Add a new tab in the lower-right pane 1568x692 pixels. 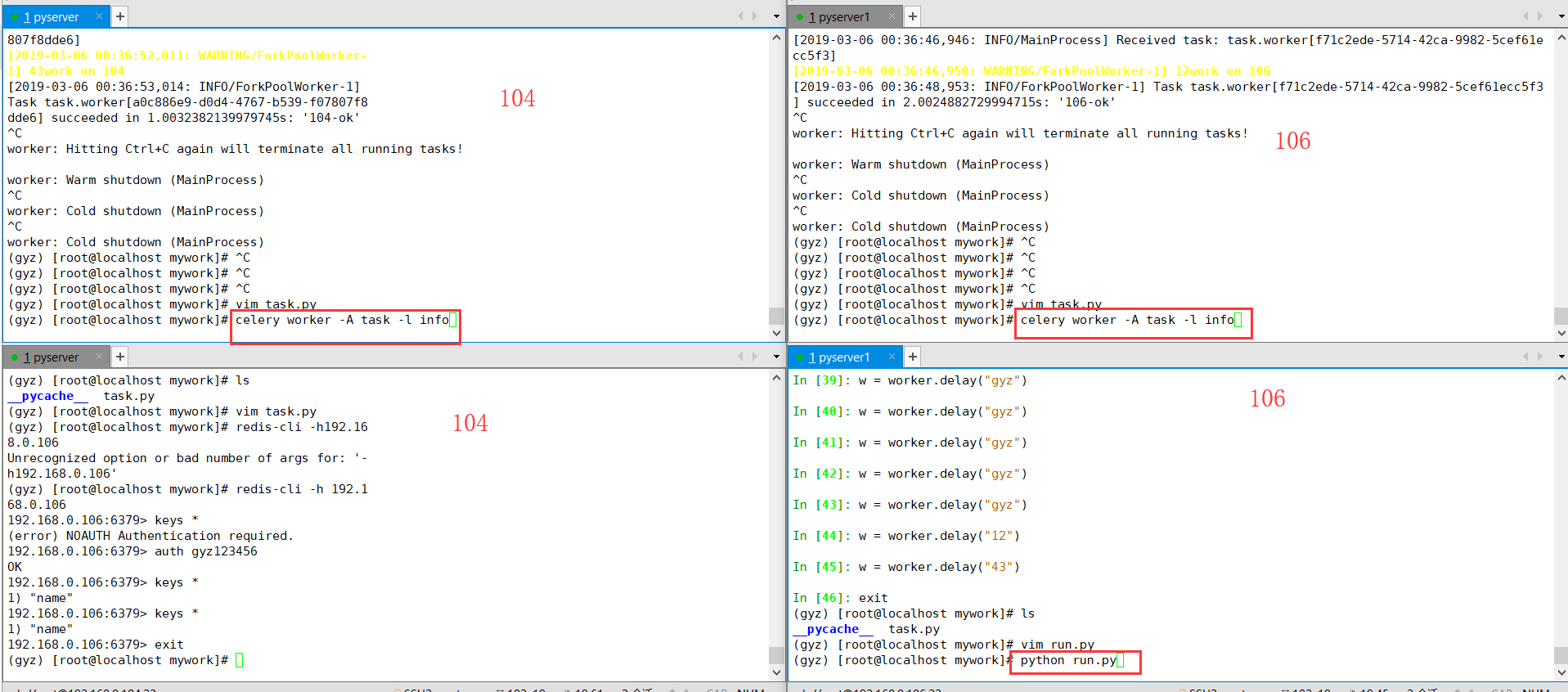point(913,357)
